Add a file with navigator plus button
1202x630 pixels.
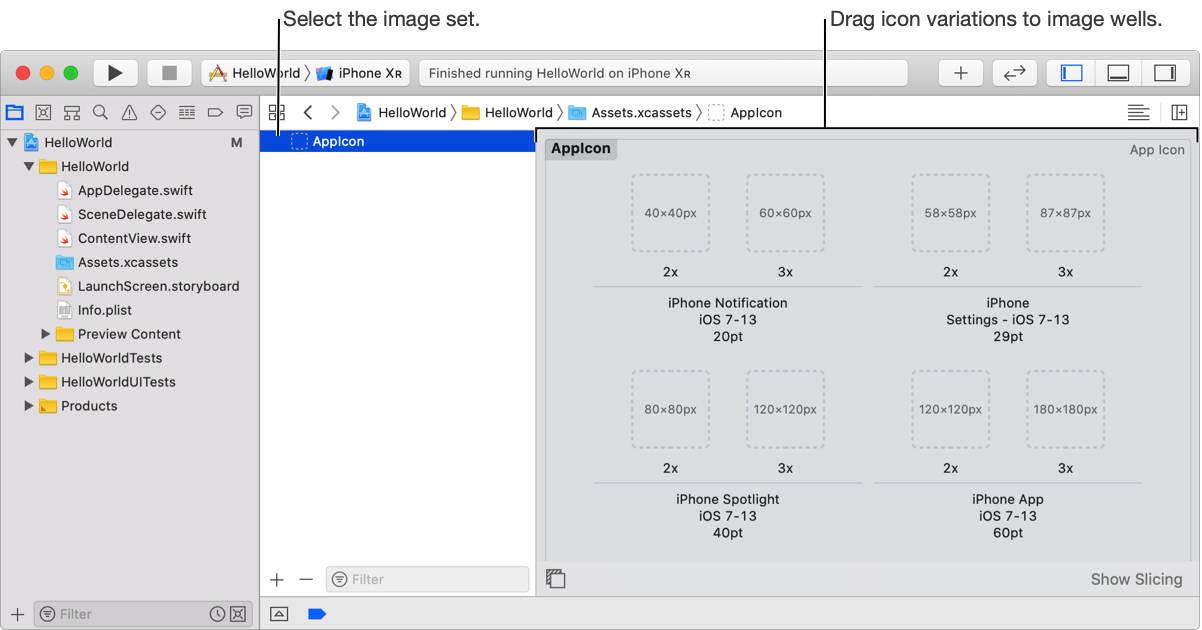pyautogui.click(x=17, y=614)
